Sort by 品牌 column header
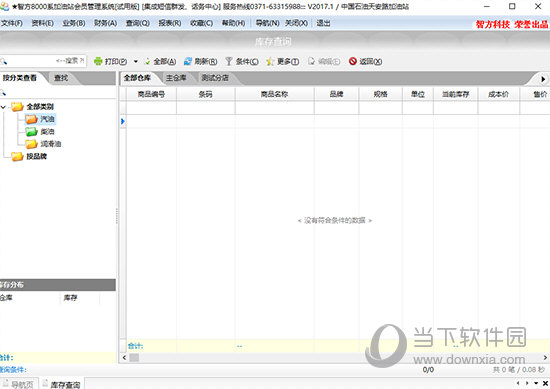This screenshot has height=389, width=550. [x=336, y=94]
